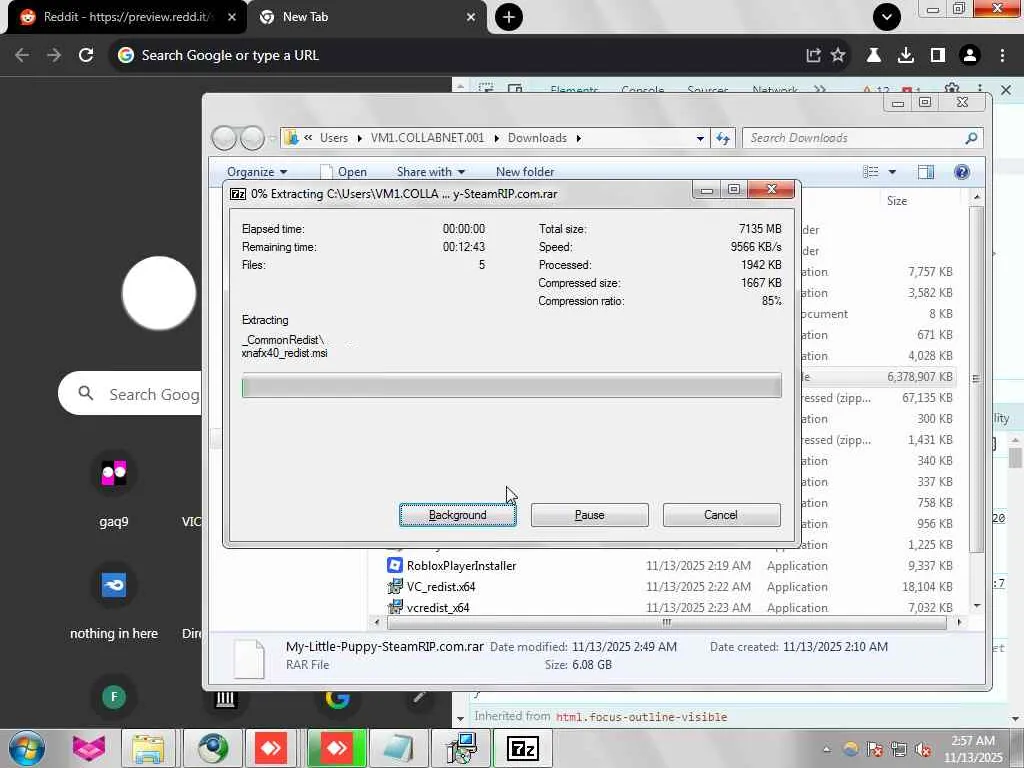Refresh the Downloads folder view
This screenshot has height=768, width=1024.
coord(722,138)
